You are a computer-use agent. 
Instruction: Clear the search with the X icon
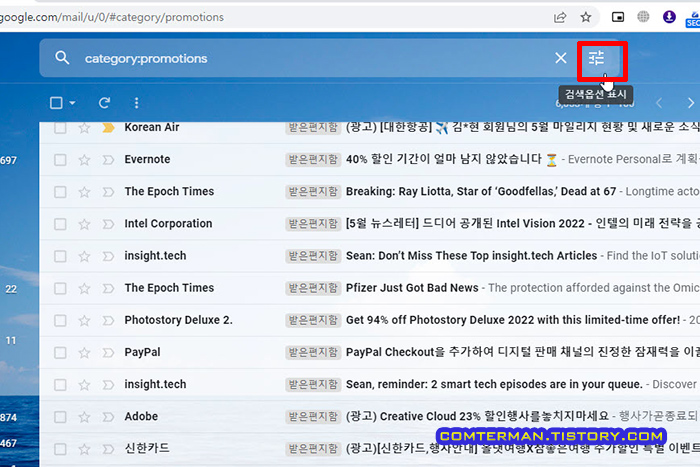pyautogui.click(x=561, y=58)
